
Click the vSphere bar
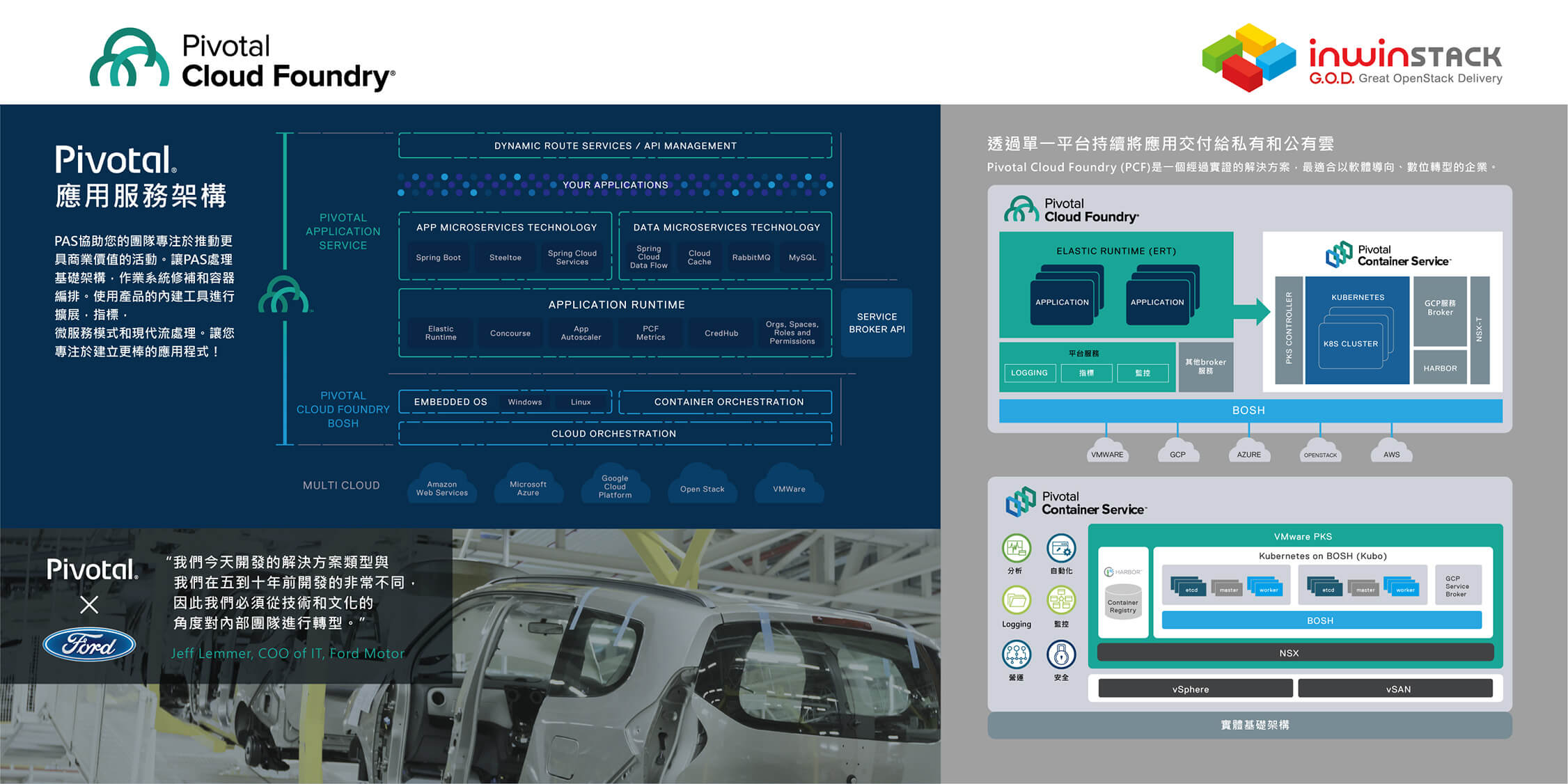(1195, 689)
